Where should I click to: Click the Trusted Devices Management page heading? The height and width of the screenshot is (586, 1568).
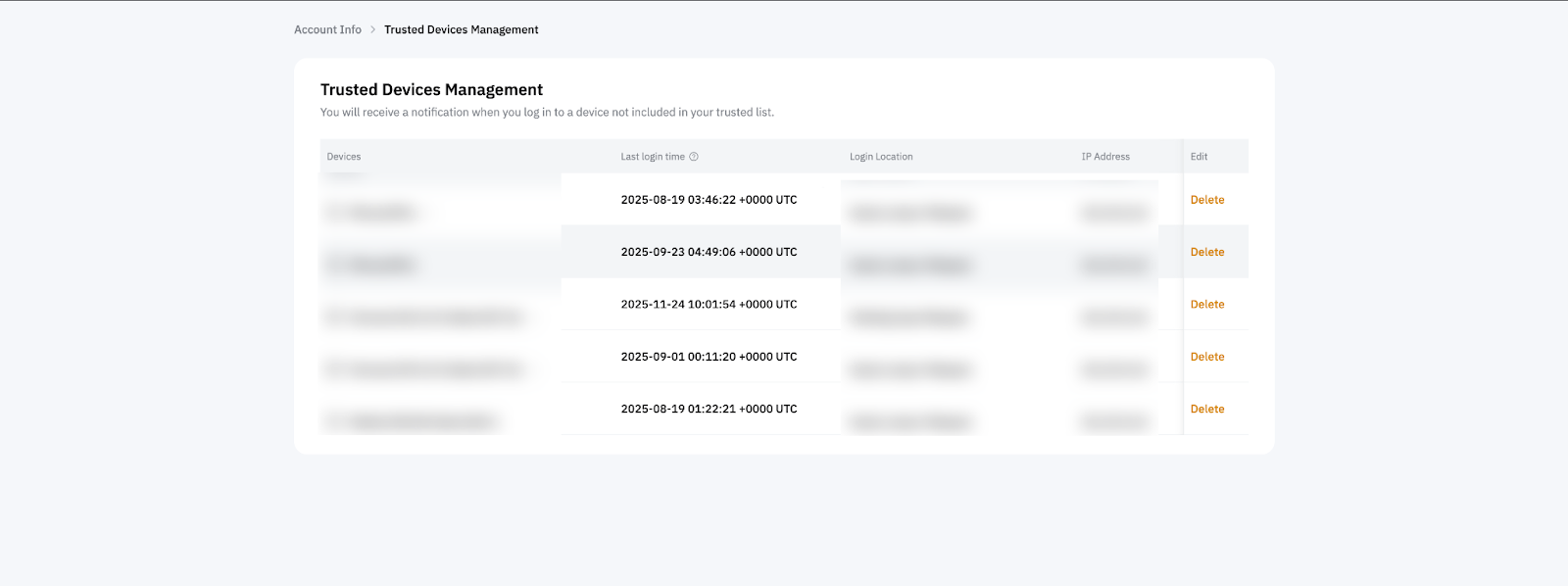pos(431,90)
